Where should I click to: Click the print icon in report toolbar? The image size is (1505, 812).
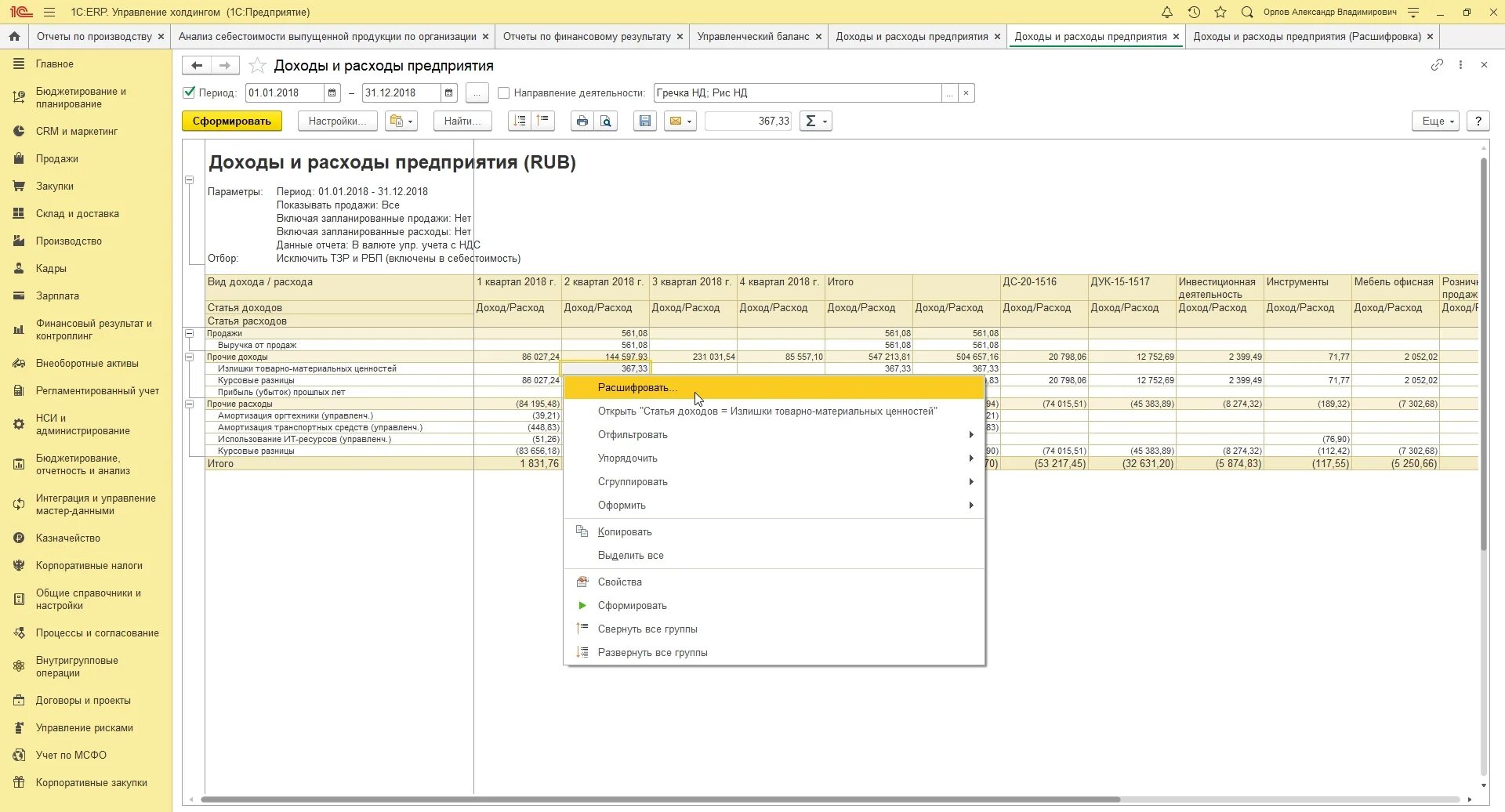point(582,121)
